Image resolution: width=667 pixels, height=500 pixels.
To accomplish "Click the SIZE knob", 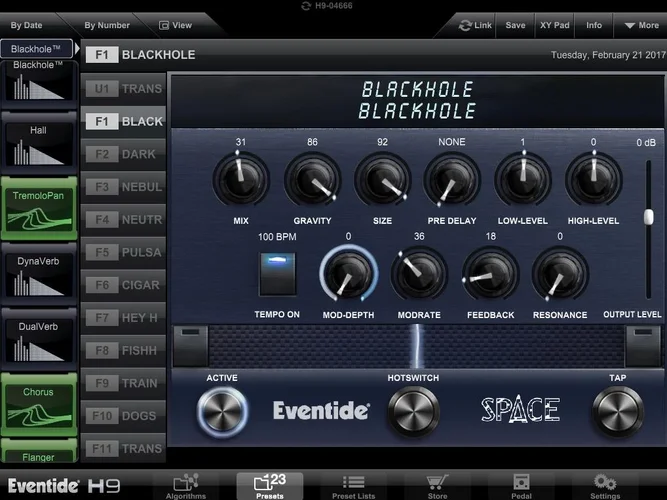I will click(382, 179).
